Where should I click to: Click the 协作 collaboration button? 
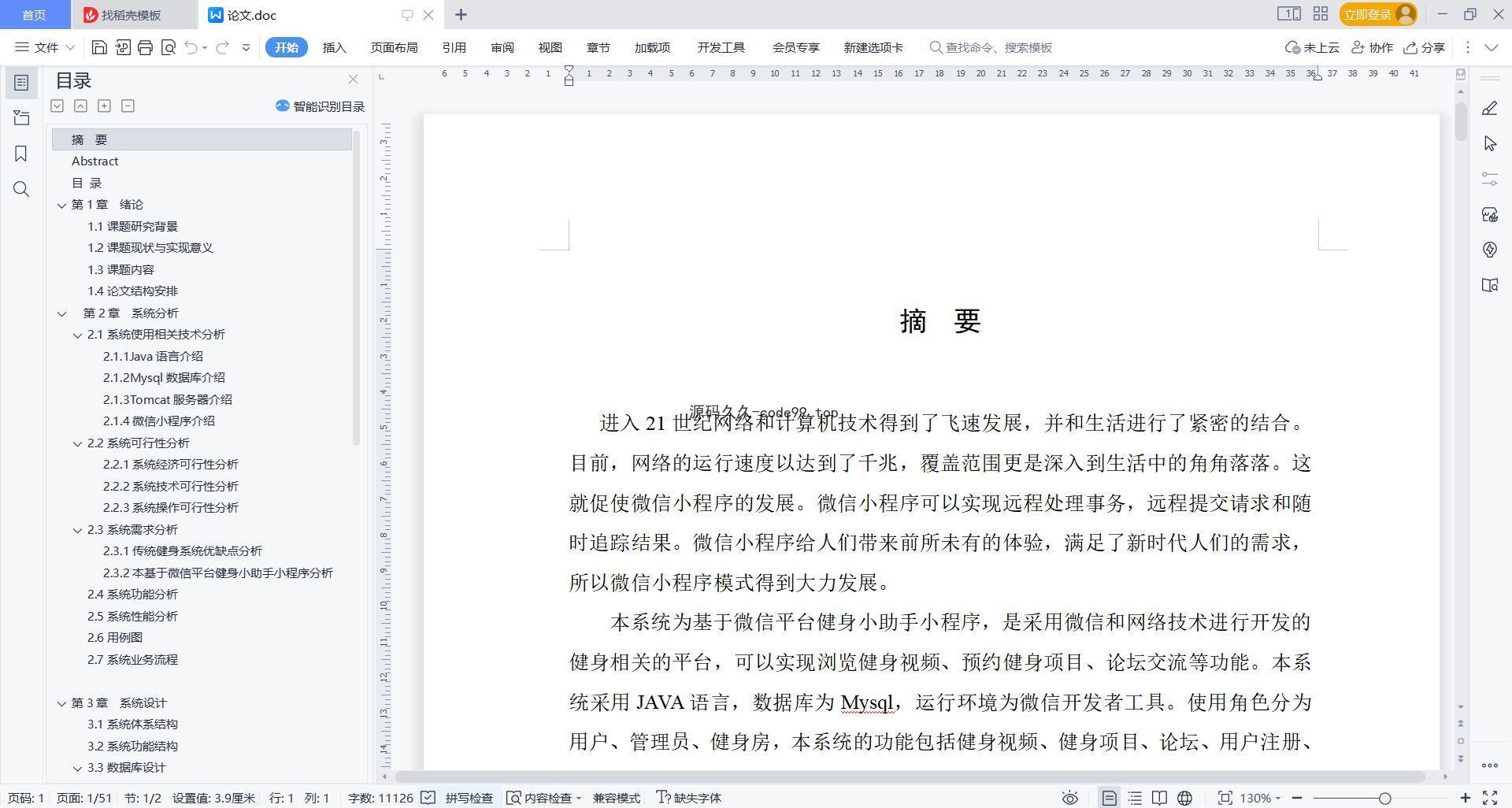pyautogui.click(x=1372, y=47)
